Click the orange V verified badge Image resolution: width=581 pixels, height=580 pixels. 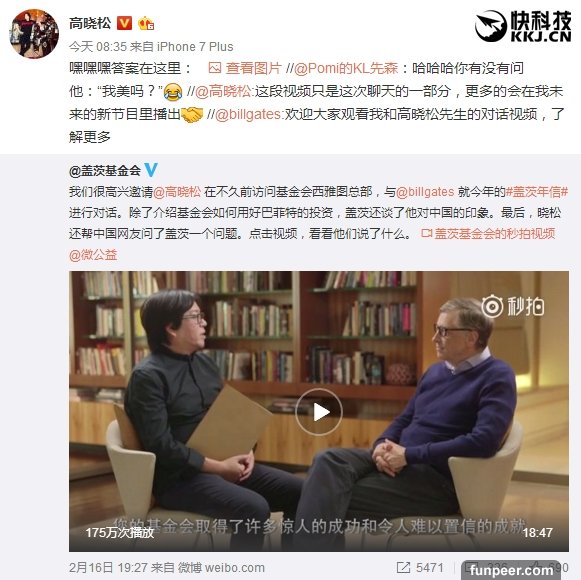[124, 24]
